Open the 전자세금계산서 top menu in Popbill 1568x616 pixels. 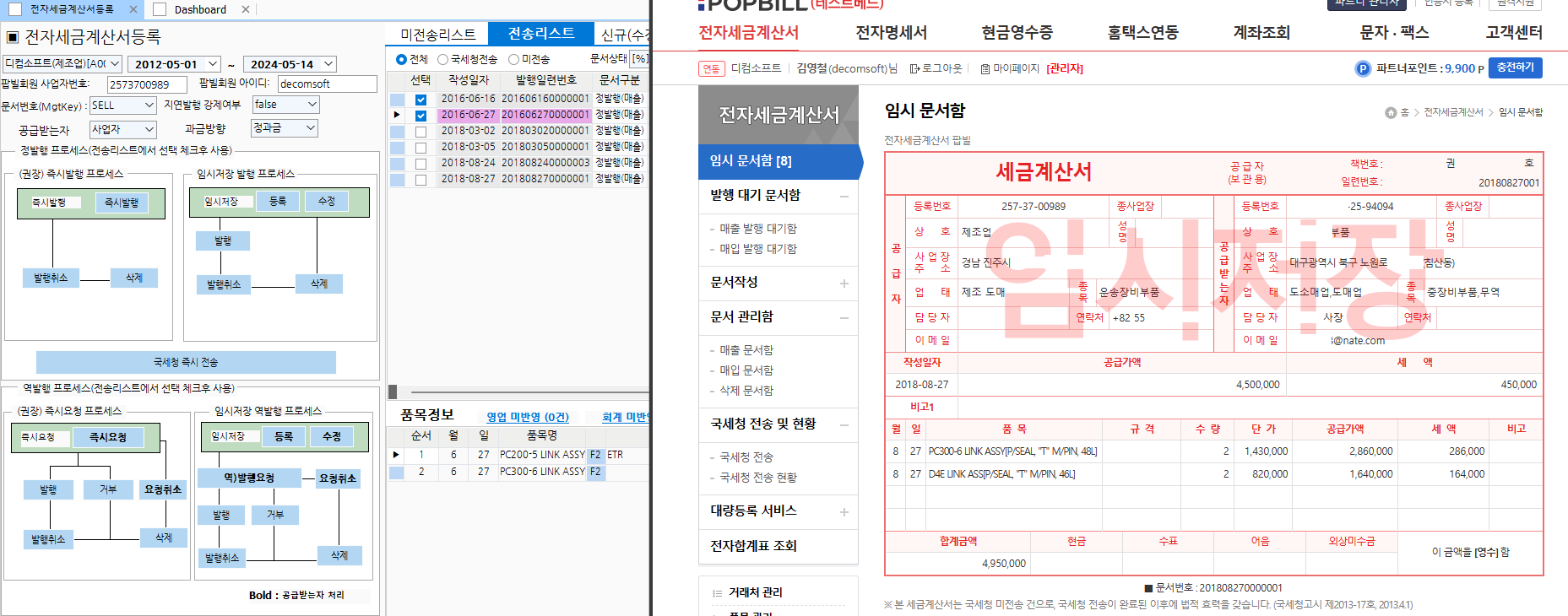(x=748, y=33)
